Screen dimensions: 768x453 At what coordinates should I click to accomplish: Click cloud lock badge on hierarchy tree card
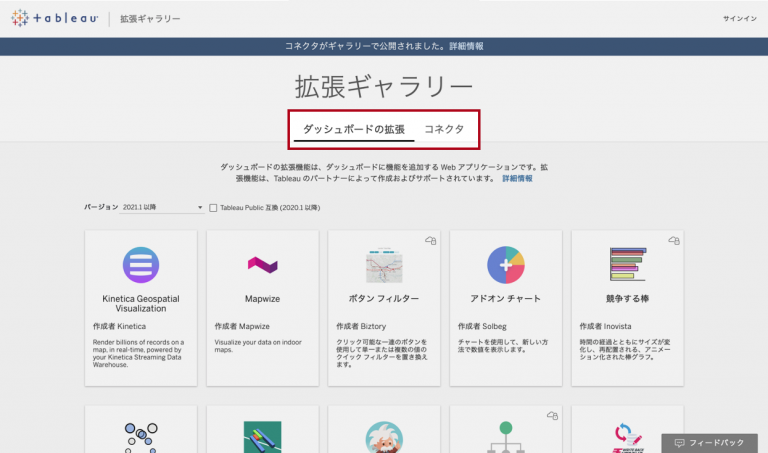552,416
